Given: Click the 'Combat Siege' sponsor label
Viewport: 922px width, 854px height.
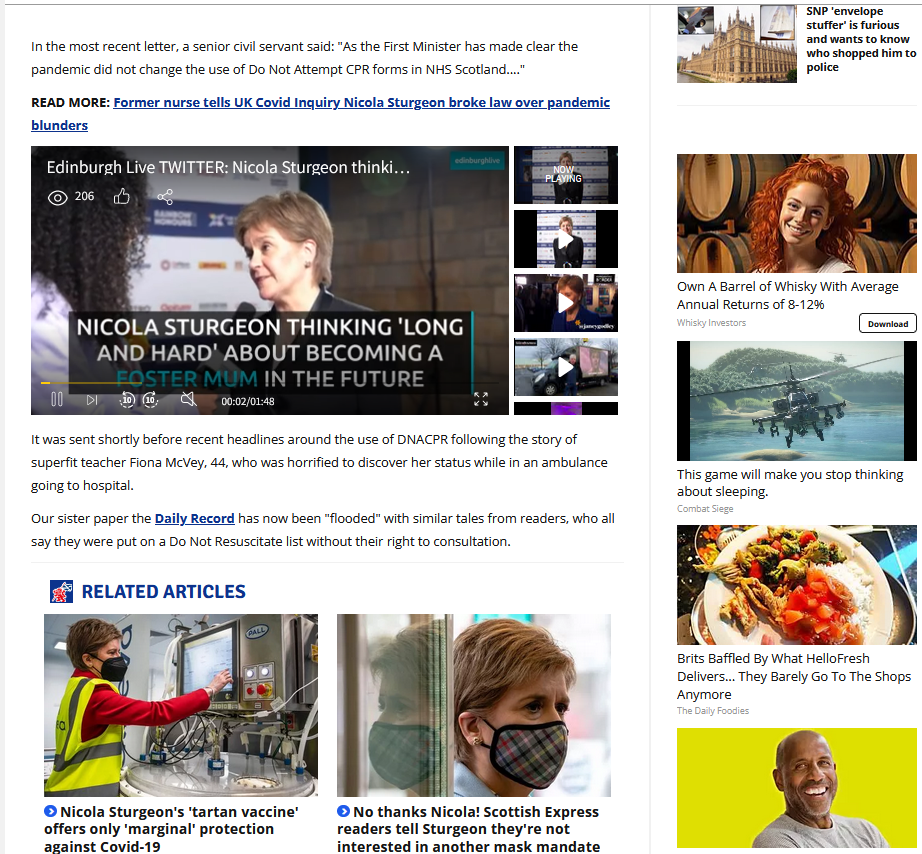Looking at the screenshot, I should [705, 509].
